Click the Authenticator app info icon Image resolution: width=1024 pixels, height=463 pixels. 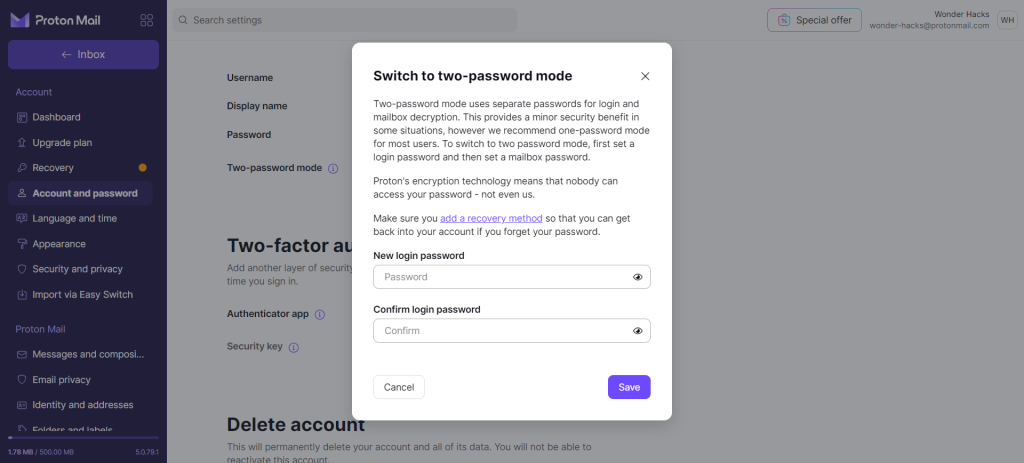(x=319, y=314)
